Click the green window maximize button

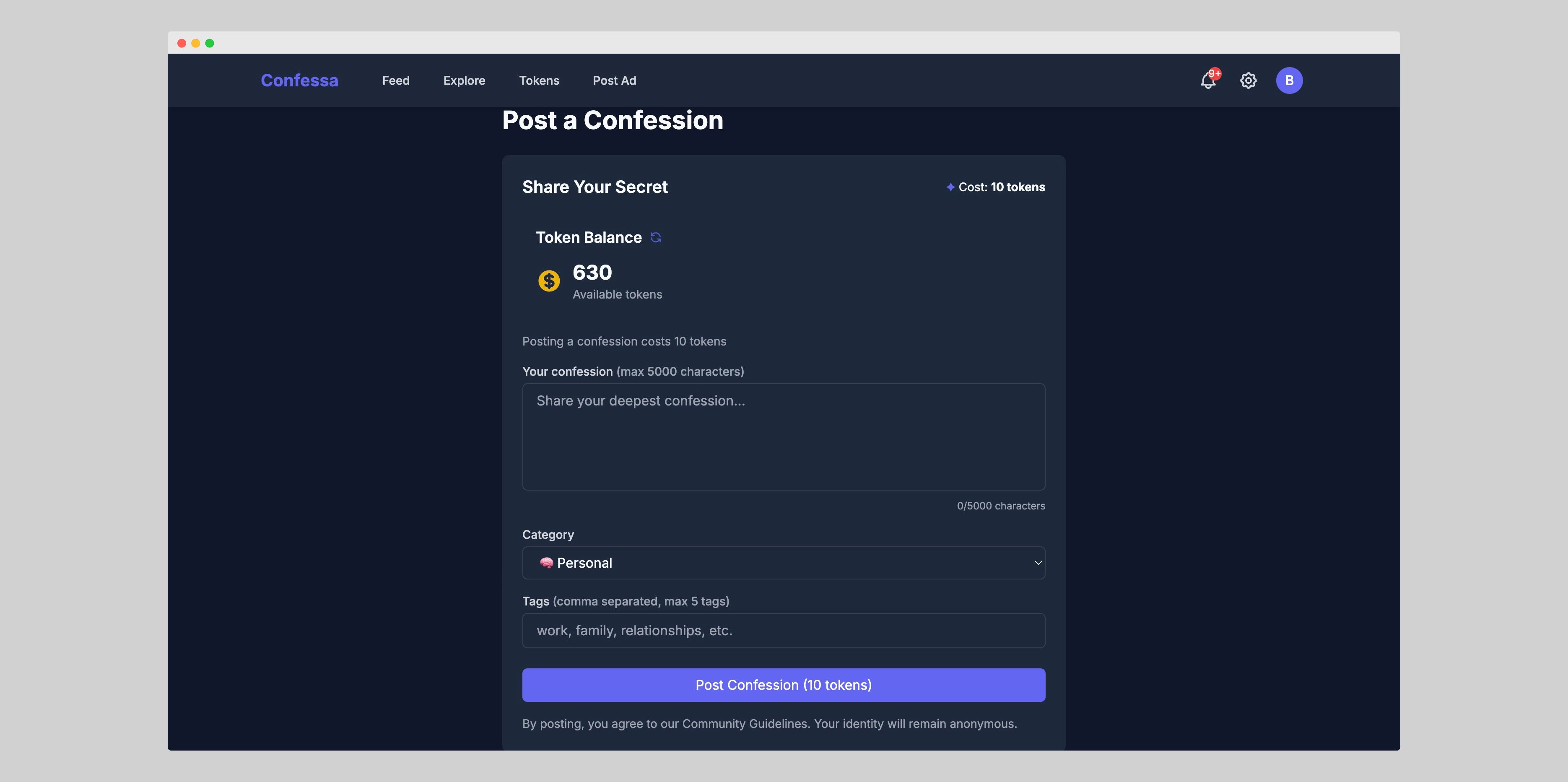[x=209, y=43]
